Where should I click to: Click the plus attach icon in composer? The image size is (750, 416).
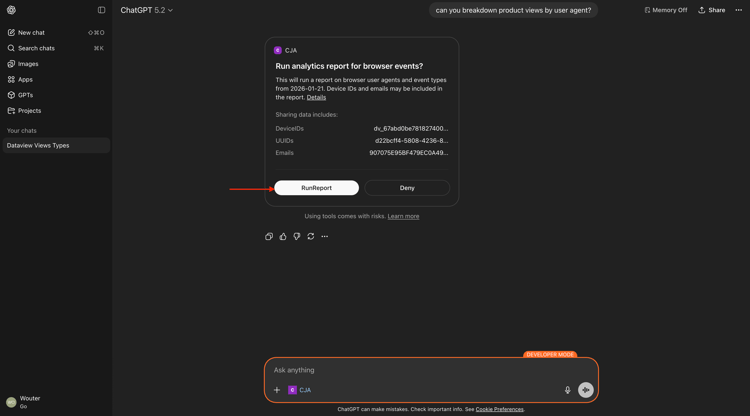point(276,390)
